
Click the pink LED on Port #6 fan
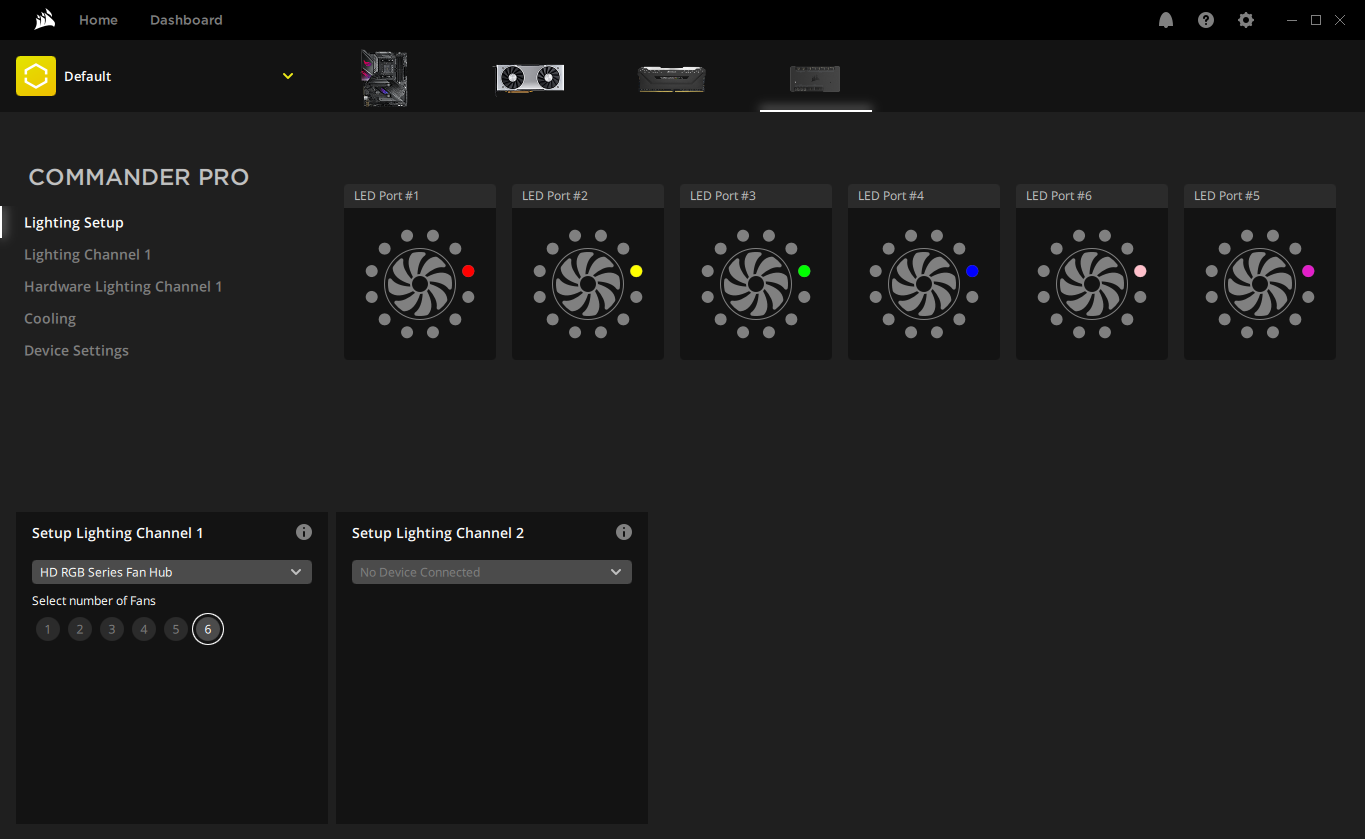[1140, 271]
